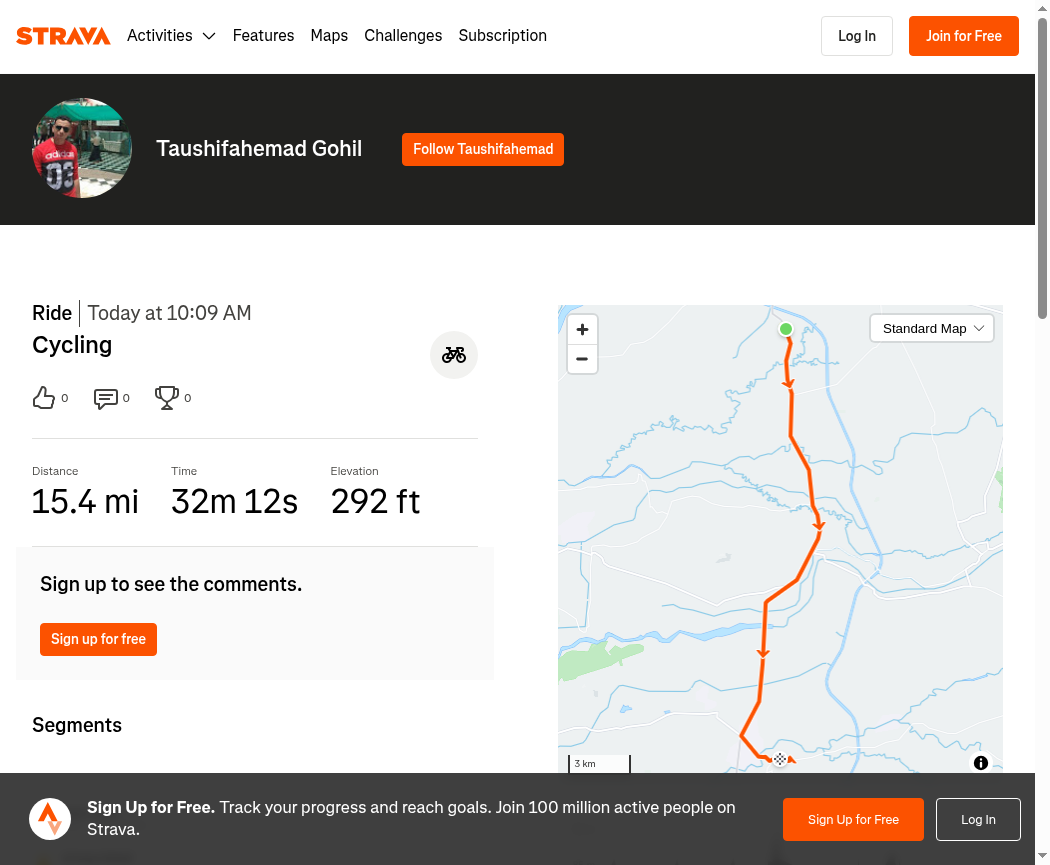1050x865 pixels.
Task: Click Sign up for free under comments
Action: pyautogui.click(x=98, y=639)
